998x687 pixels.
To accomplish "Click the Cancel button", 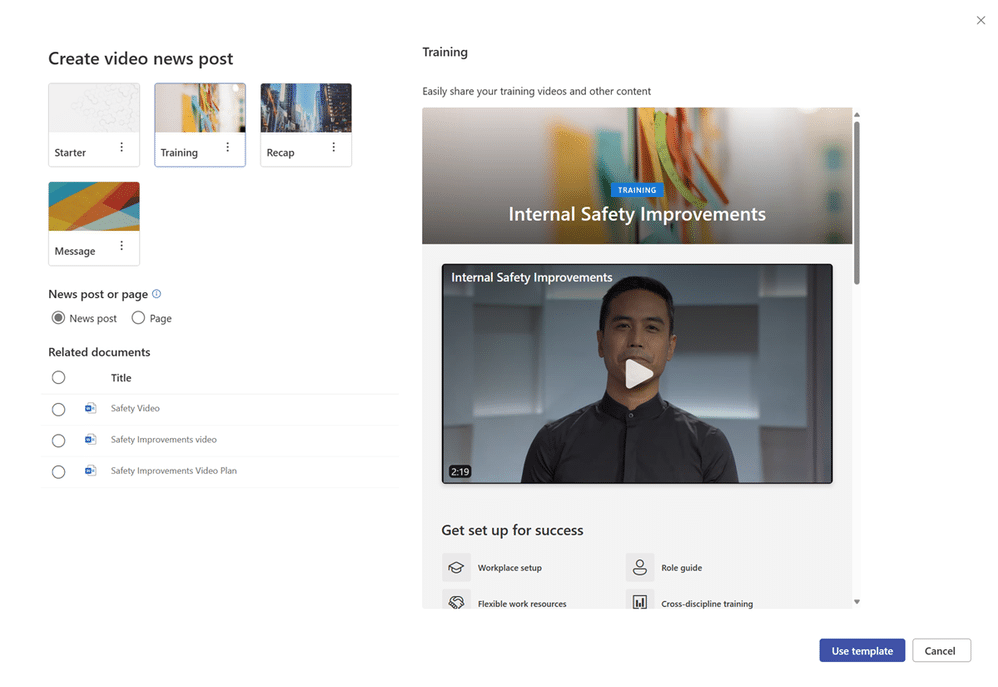I will (x=941, y=650).
